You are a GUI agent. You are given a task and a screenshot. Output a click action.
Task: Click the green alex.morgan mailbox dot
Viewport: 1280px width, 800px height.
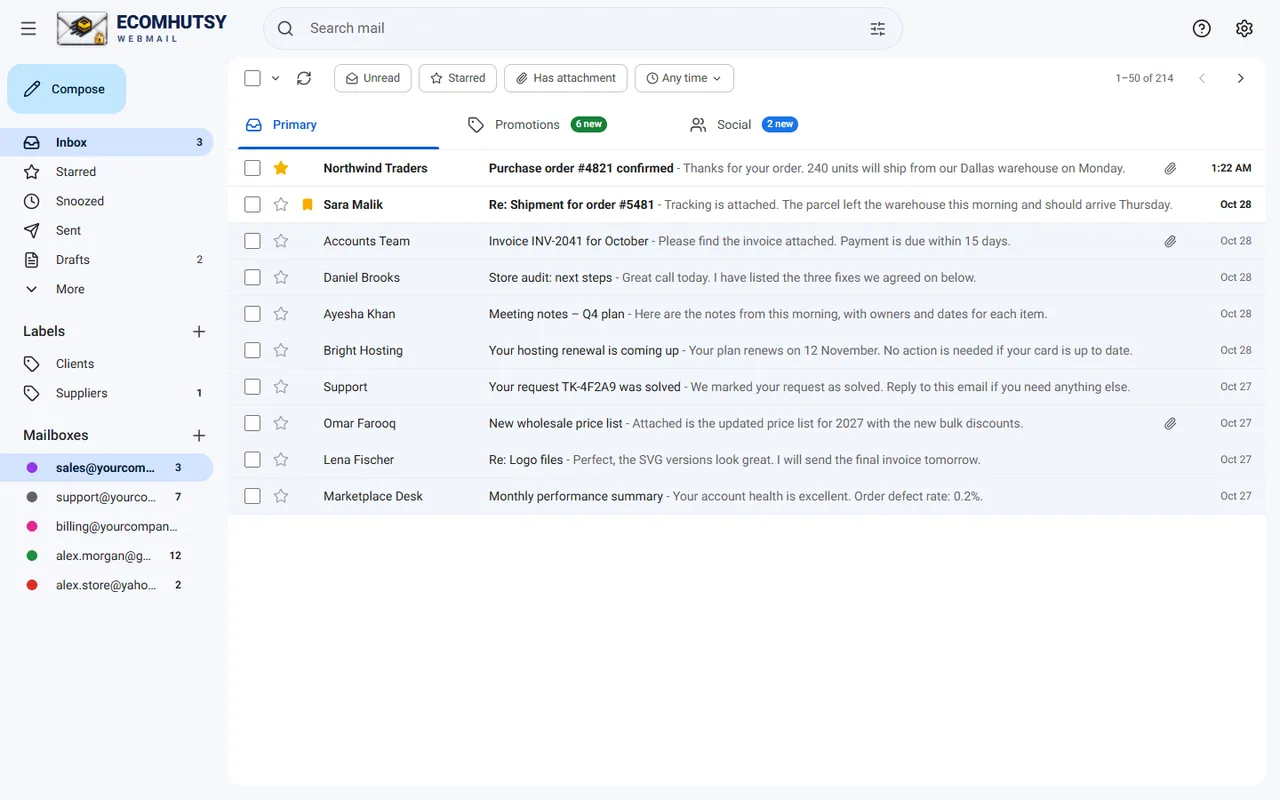32,556
